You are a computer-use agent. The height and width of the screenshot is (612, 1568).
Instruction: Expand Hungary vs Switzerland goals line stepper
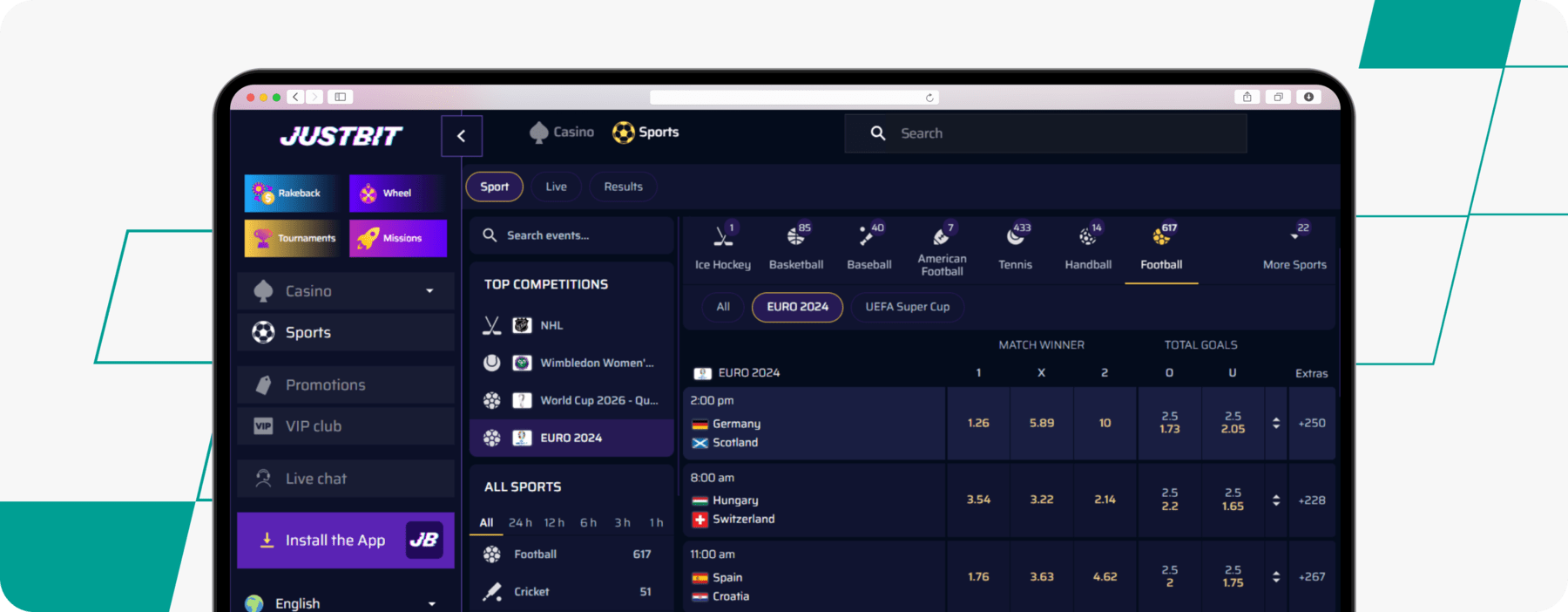coord(1276,500)
